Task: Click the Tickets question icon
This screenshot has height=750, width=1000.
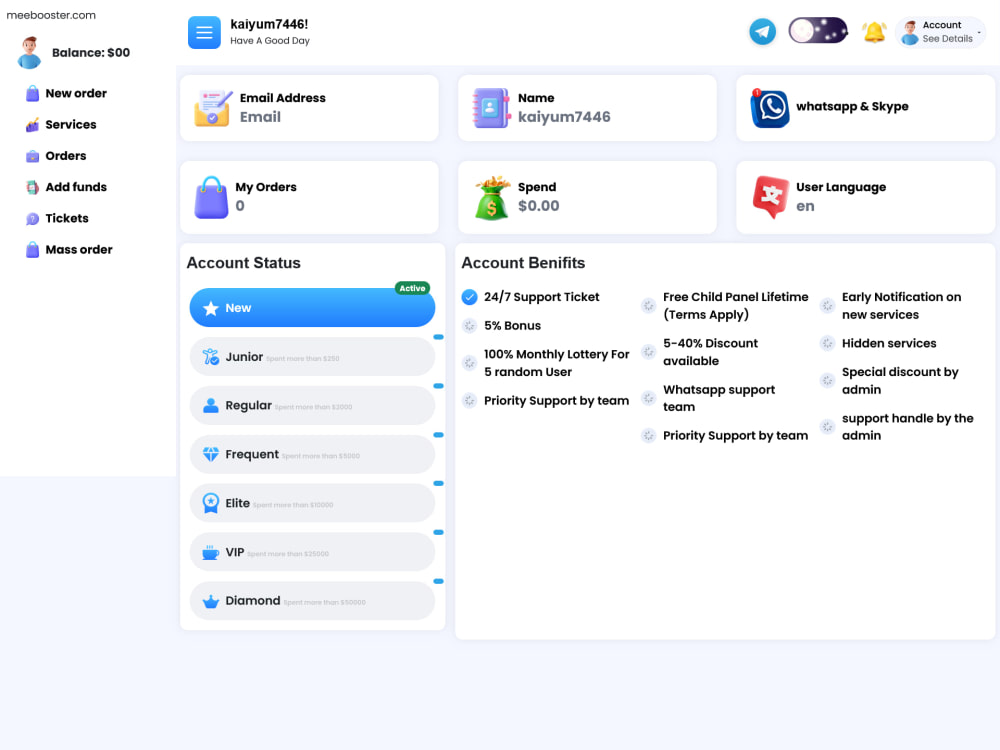Action: [x=33, y=219]
